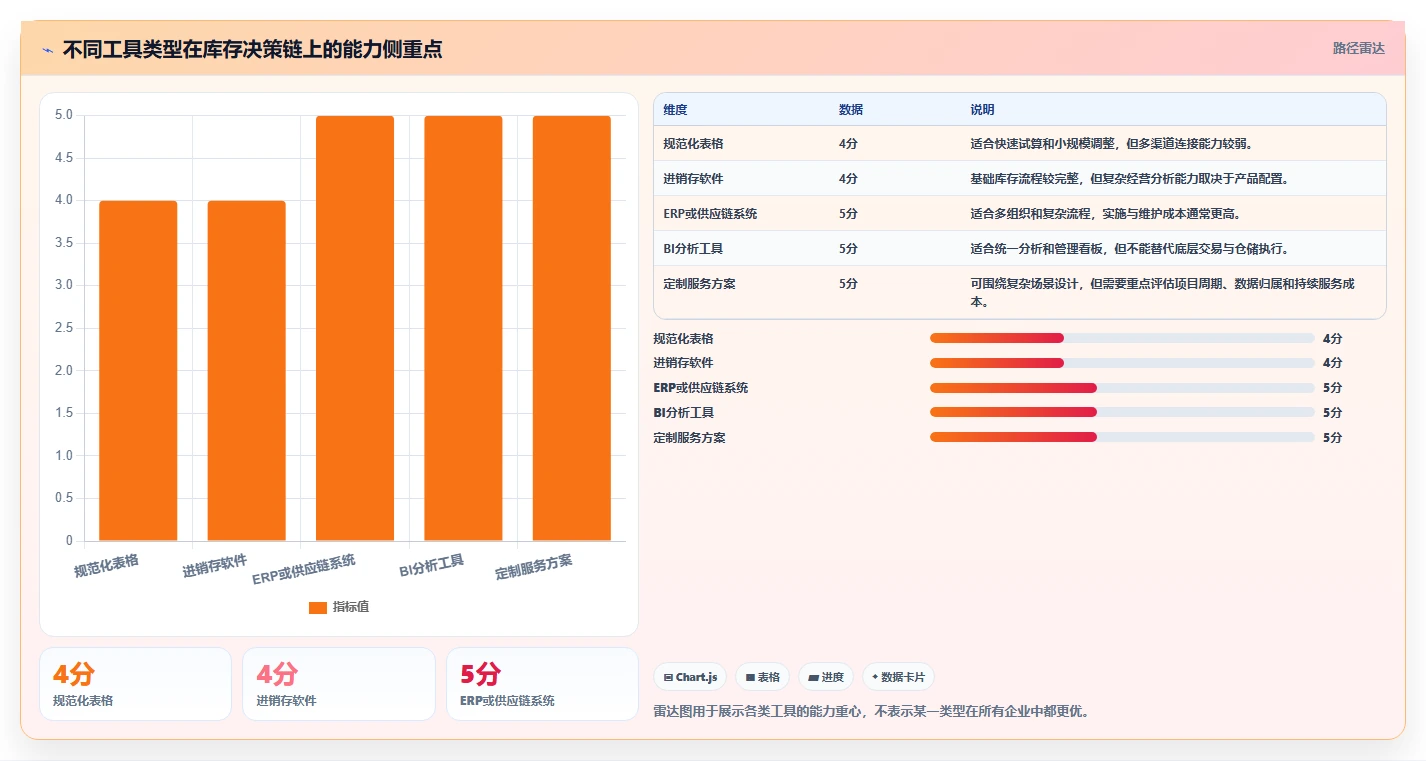Click the BI分析工具 bar in the chart
The width and height of the screenshot is (1426, 761).
tap(463, 328)
